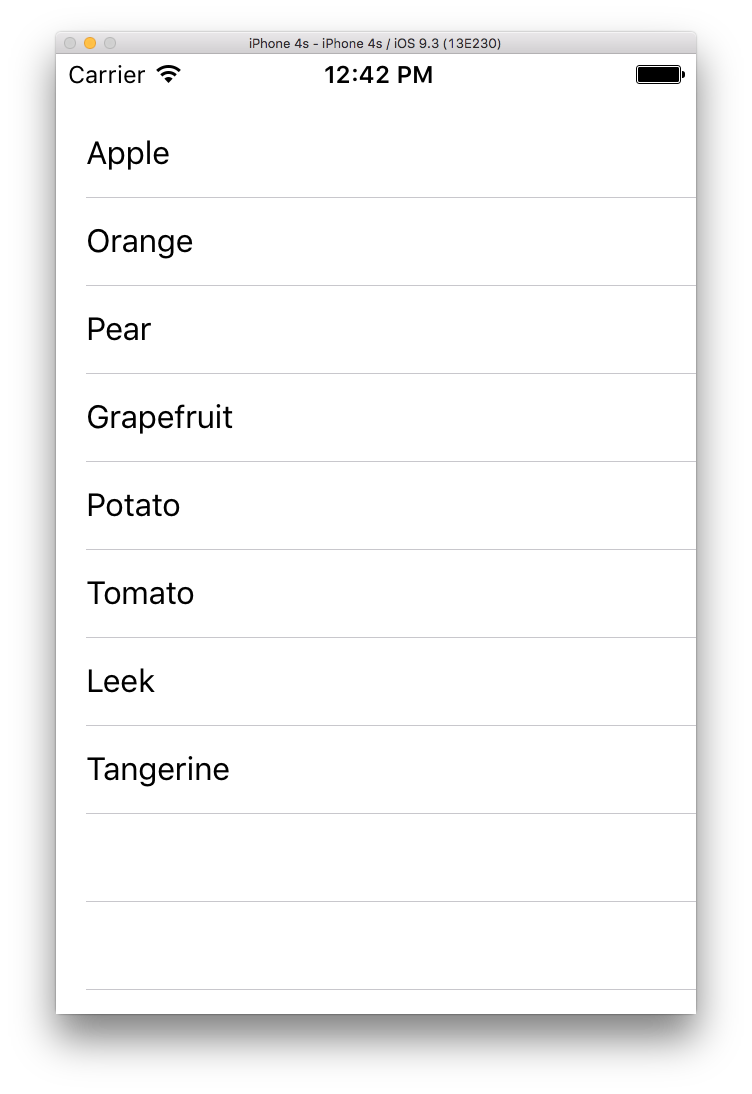752x1094 pixels.
Task: Click empty space right of Leek
Action: point(426,681)
